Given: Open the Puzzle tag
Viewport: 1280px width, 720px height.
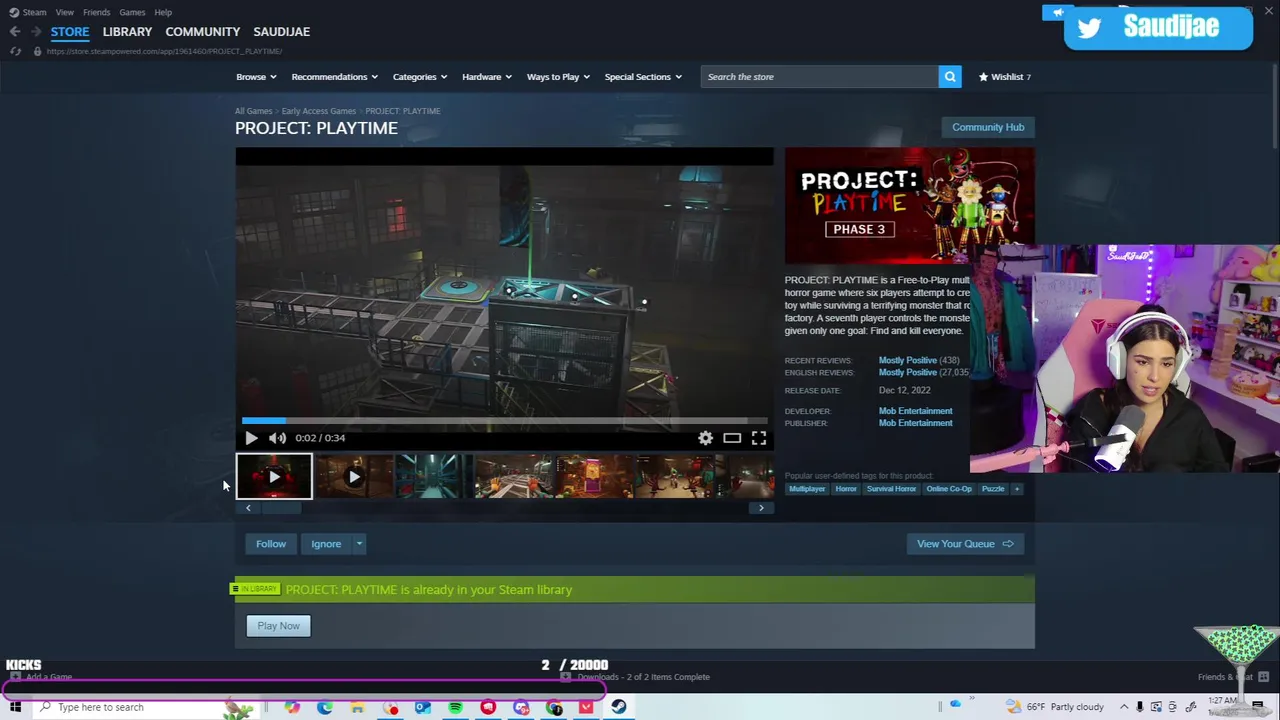Looking at the screenshot, I should pyautogui.click(x=993, y=489).
